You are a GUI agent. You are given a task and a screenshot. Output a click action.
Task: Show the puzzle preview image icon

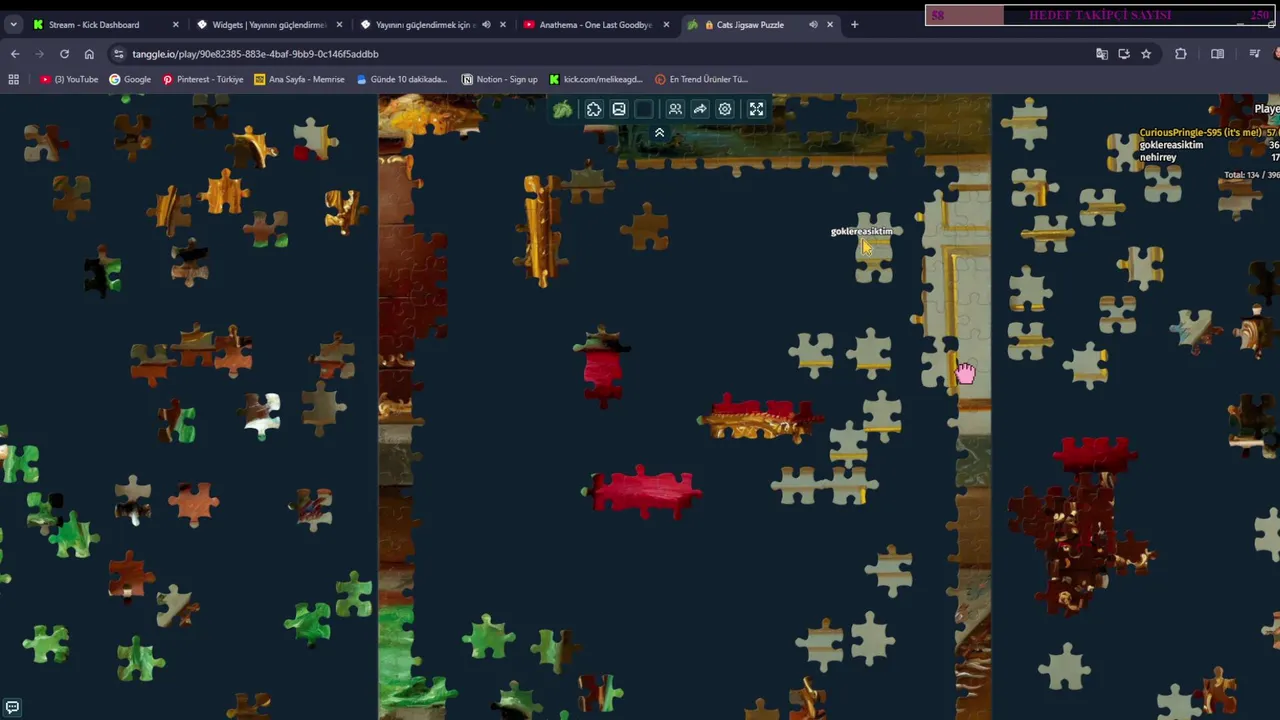click(x=619, y=109)
